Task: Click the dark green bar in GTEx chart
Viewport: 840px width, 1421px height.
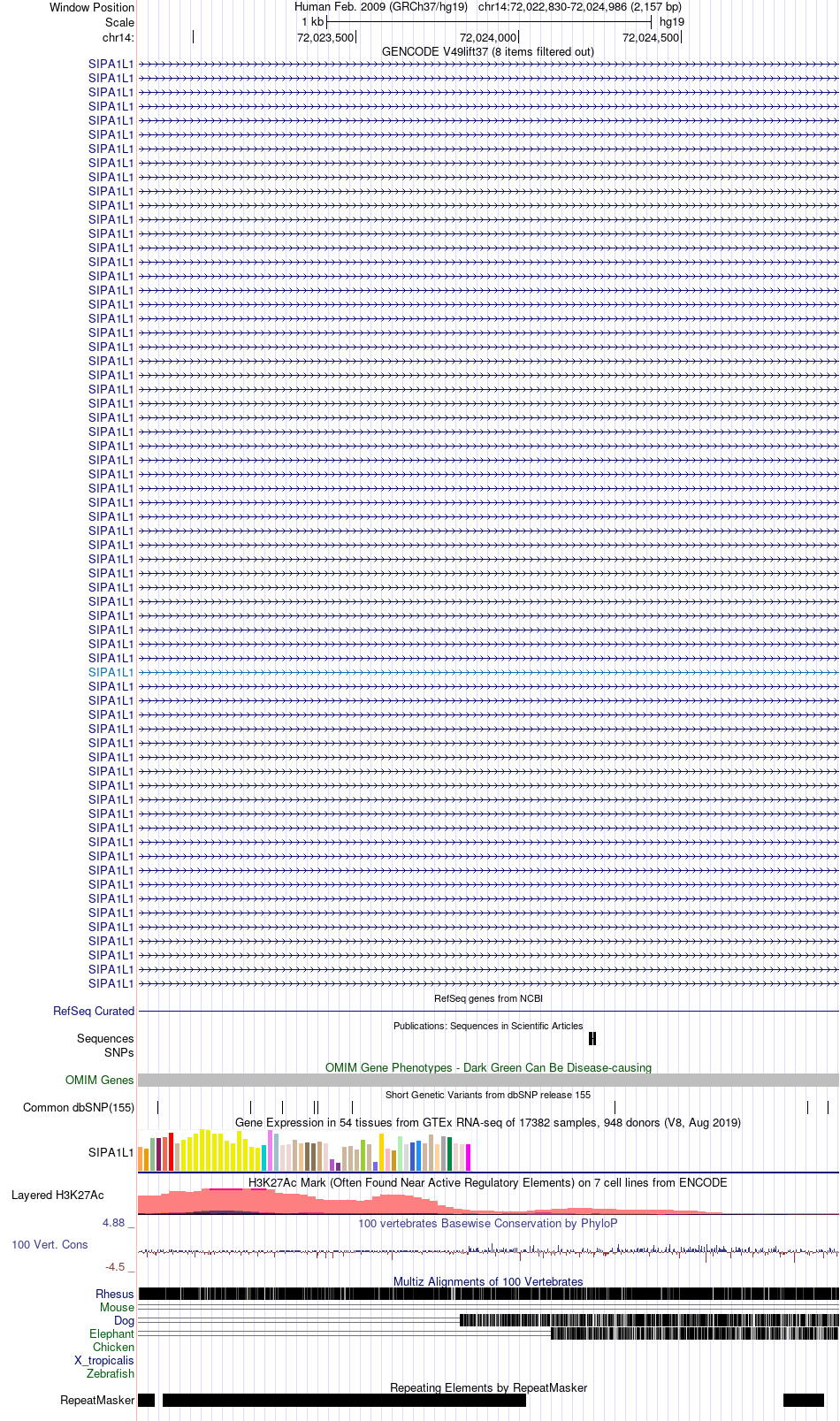Action: [x=449, y=1154]
